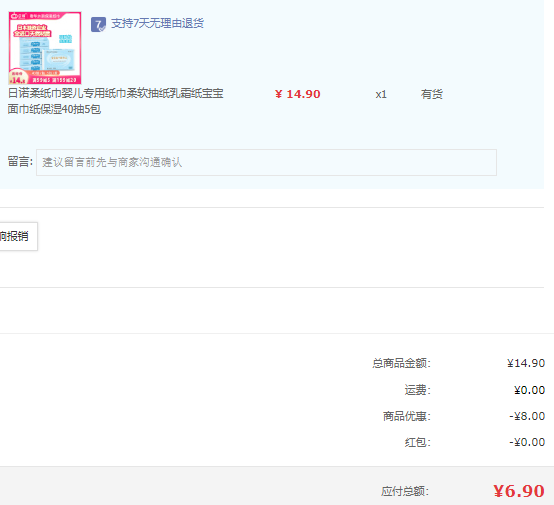The width and height of the screenshot is (554, 505).
Task: Click the -¥8.00 discount value
Action: (x=527, y=416)
